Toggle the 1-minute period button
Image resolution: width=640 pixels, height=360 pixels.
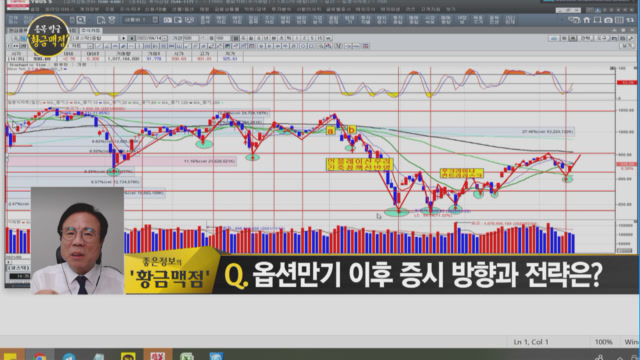(297, 38)
